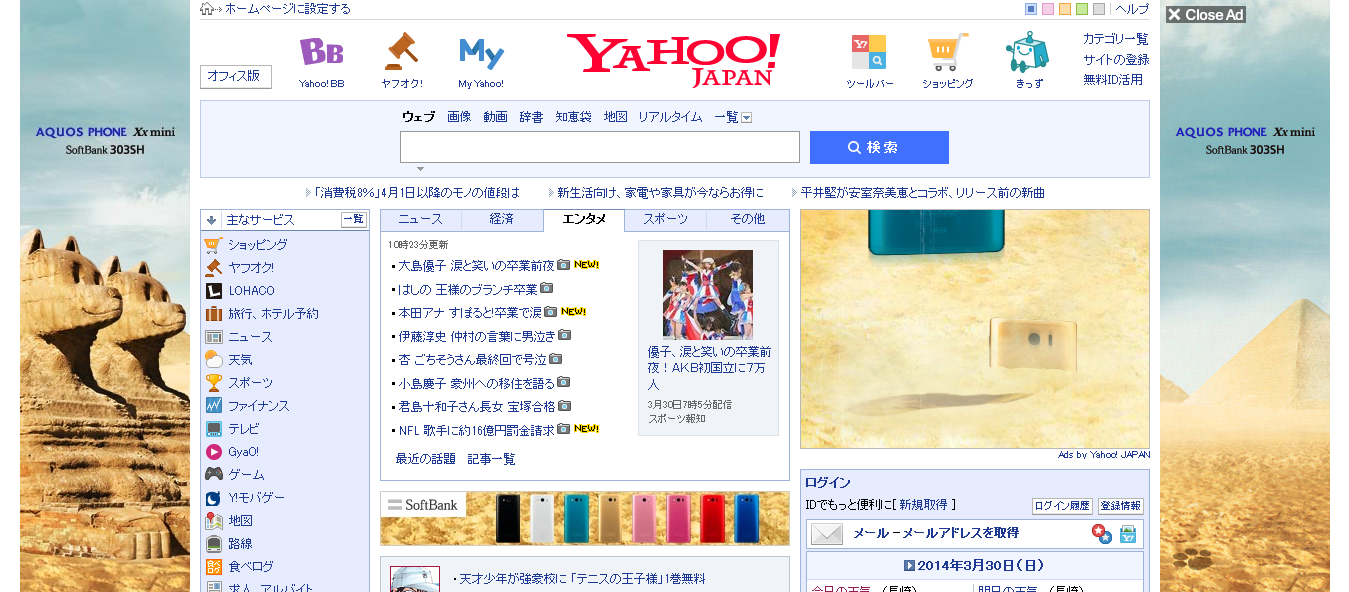Select the 知恵袋 search category
1349x592 pixels.
573,117
